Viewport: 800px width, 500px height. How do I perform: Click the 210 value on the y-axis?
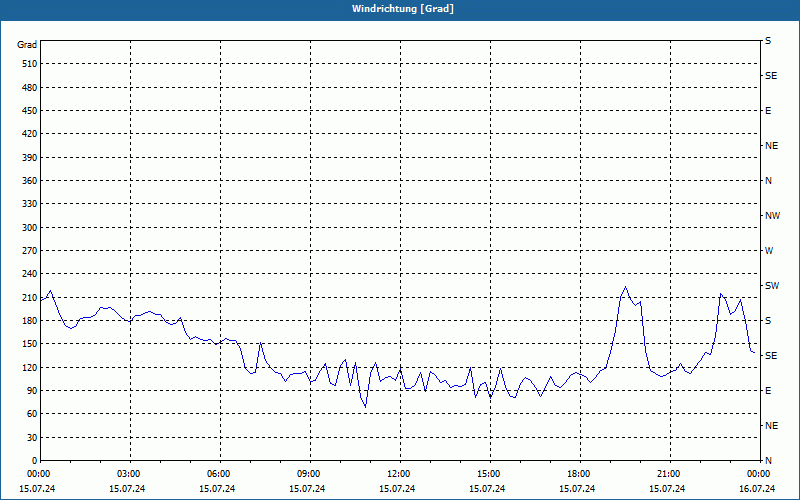tap(30, 297)
